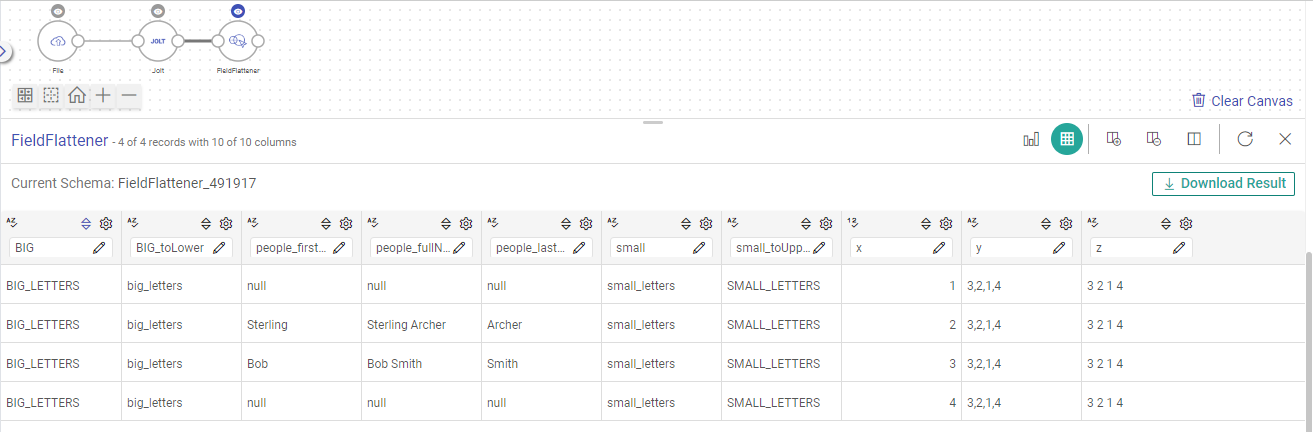
Task: Switch to the table grid view
Action: (1067, 139)
